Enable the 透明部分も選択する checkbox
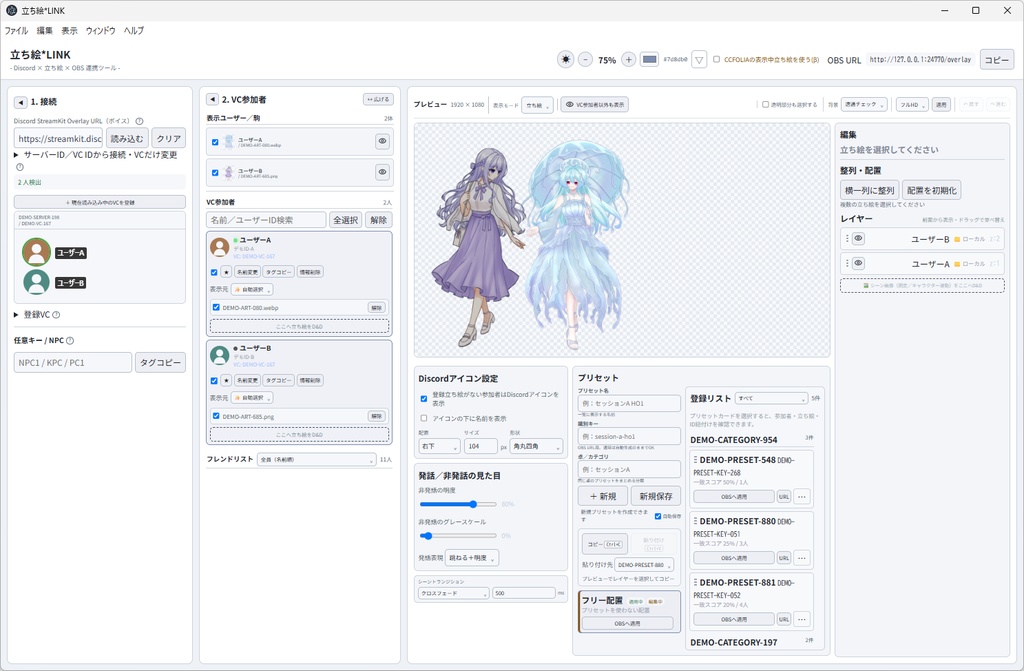This screenshot has height=671, width=1024. click(765, 105)
